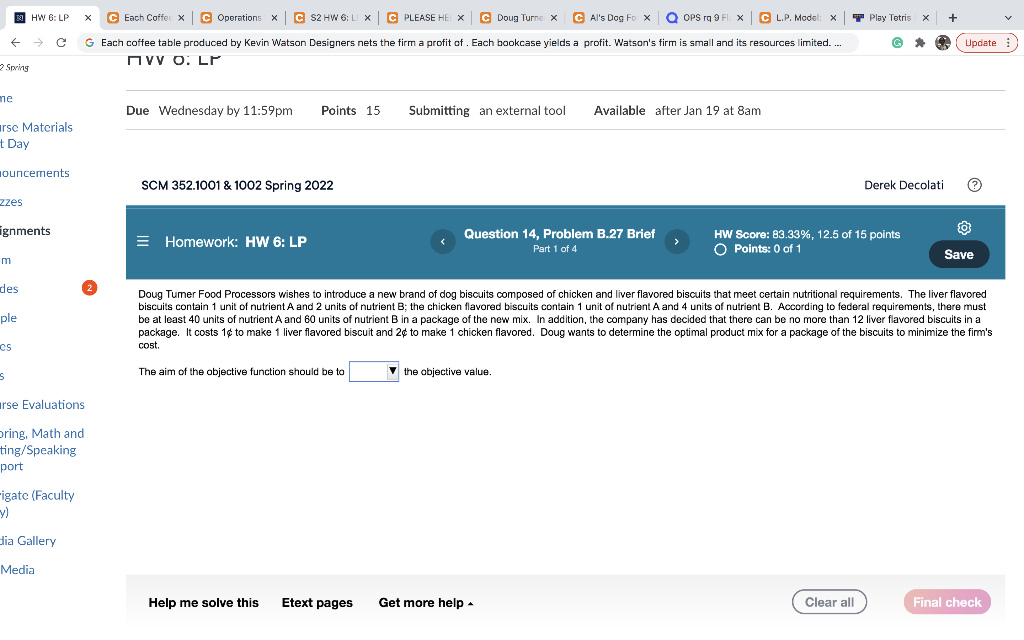Open the Grades sidebar link
The width and height of the screenshot is (1024, 640).
click(9, 288)
